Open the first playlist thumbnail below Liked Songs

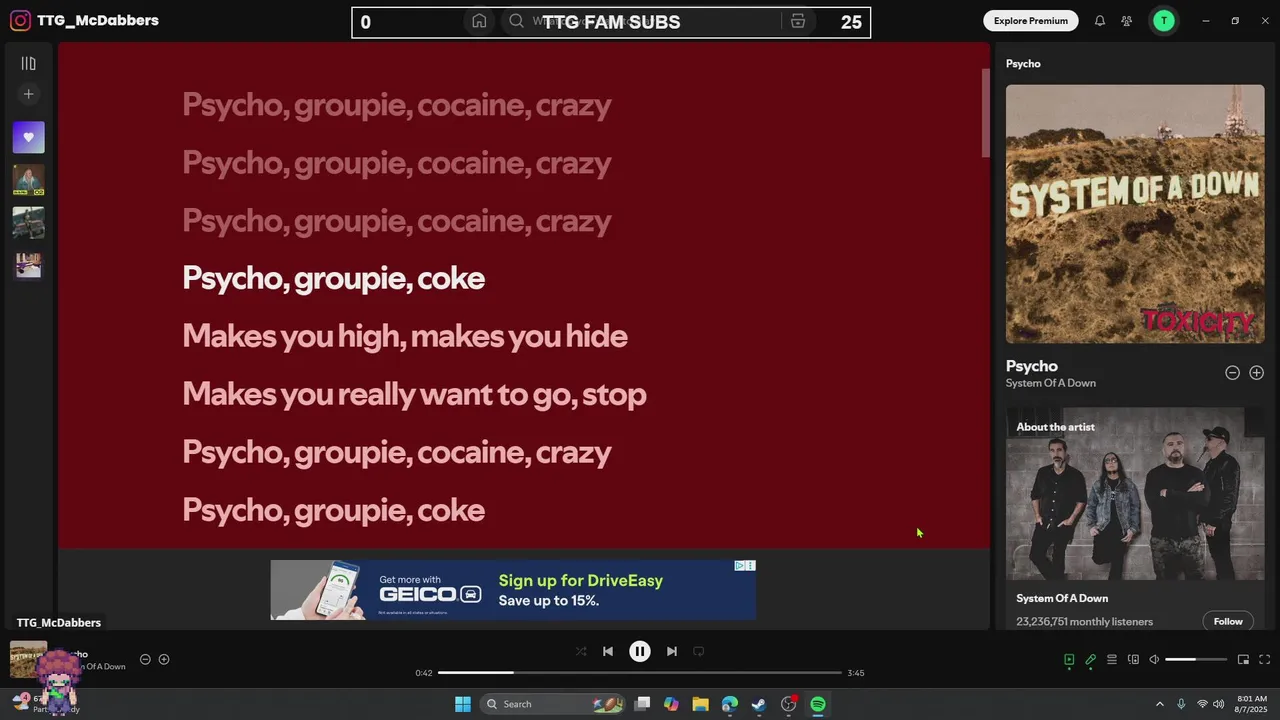[x=28, y=180]
